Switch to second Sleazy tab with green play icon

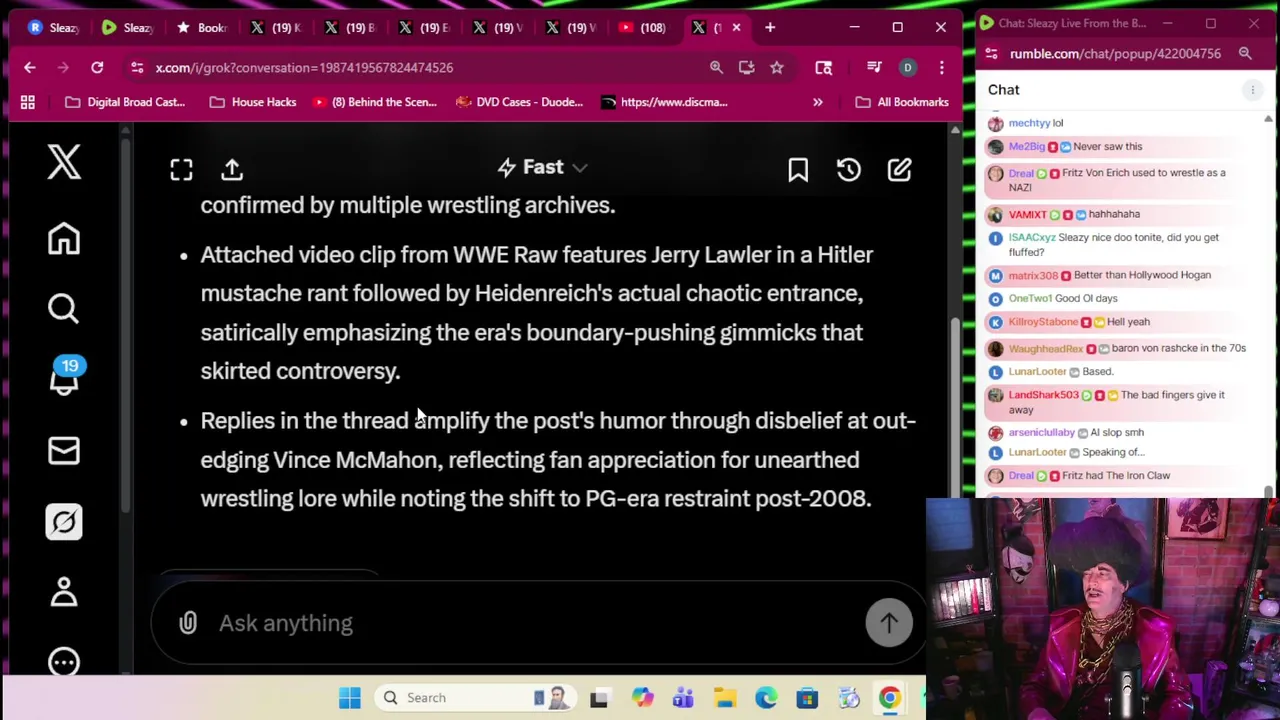coord(126,28)
